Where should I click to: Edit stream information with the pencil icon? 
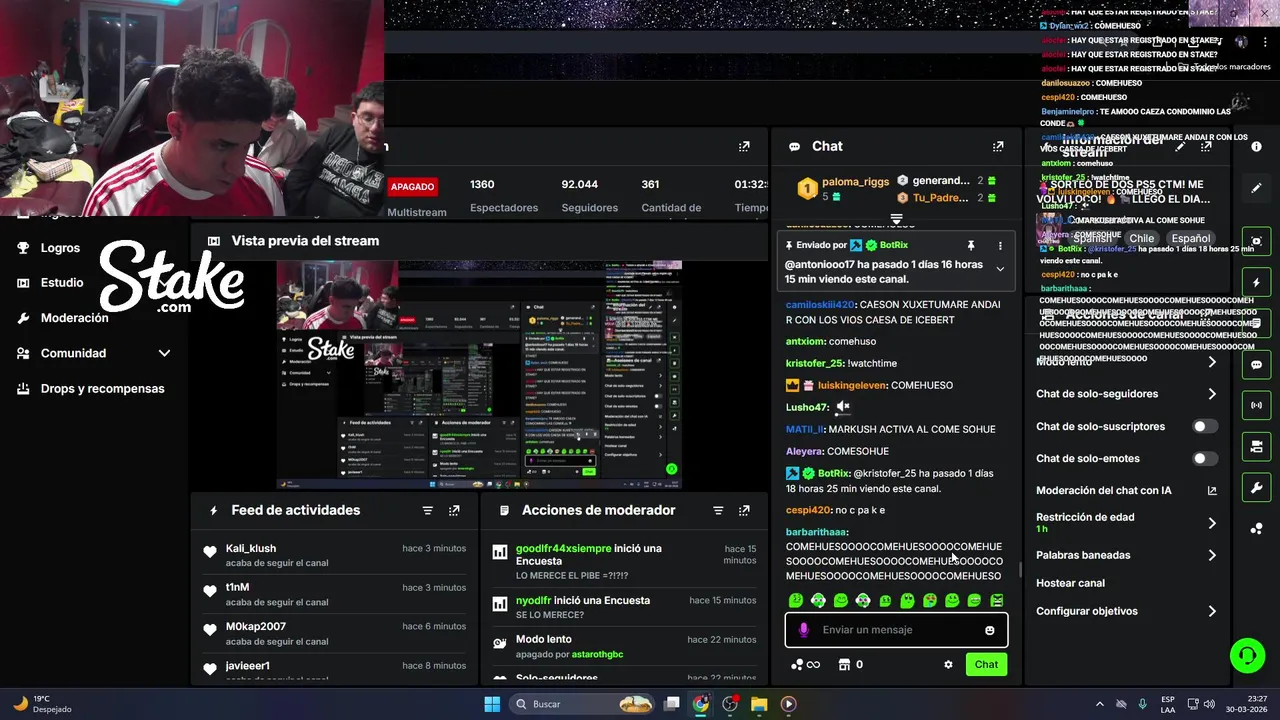(1180, 146)
